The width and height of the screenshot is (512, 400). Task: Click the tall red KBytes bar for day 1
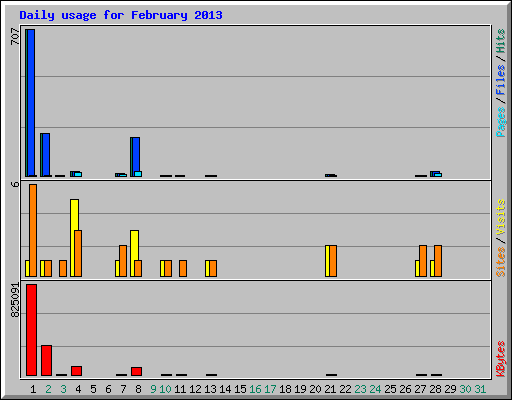(x=32, y=330)
